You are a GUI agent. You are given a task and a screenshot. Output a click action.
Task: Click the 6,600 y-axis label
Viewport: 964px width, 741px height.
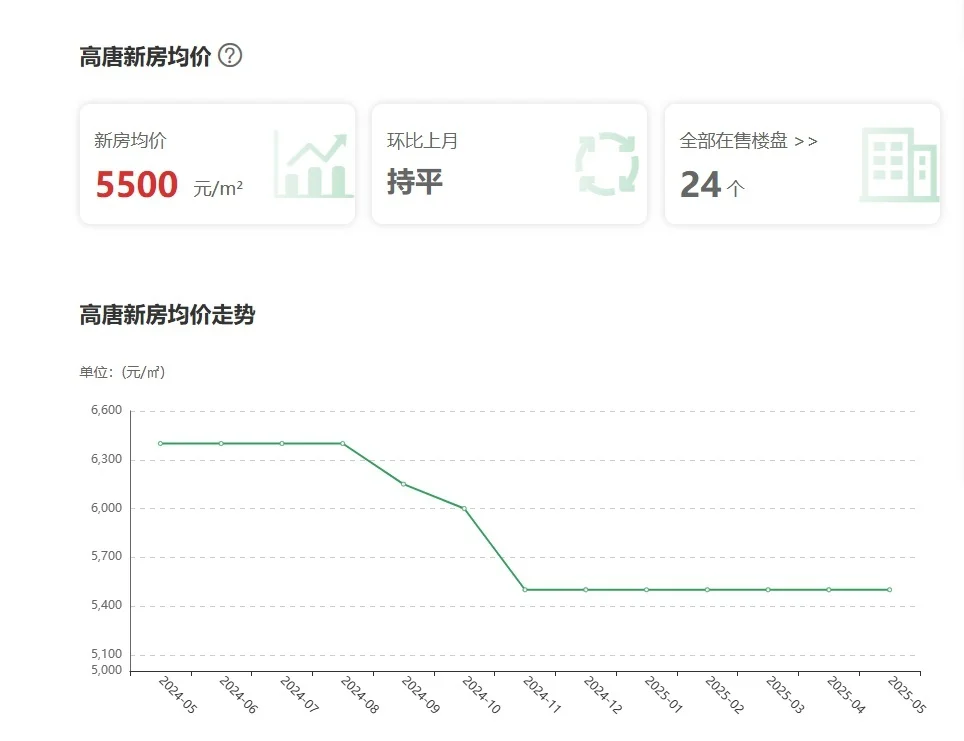coord(105,410)
